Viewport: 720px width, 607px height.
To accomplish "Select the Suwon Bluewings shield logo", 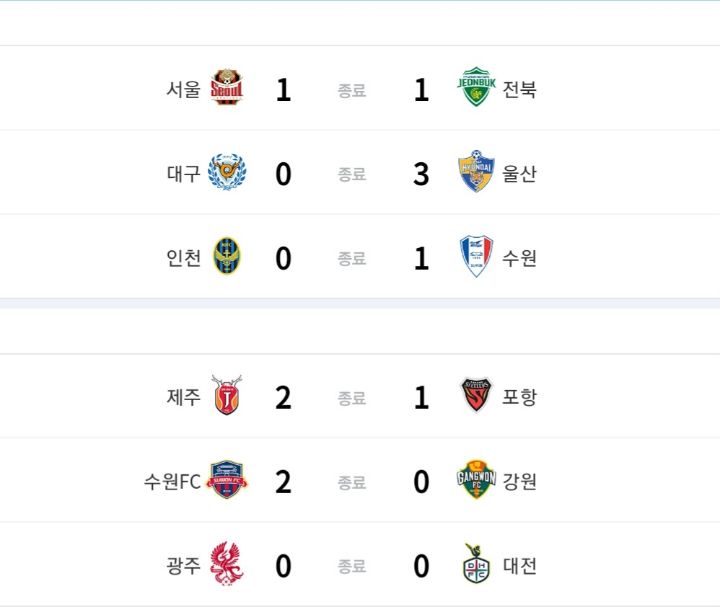I will pos(476,256).
